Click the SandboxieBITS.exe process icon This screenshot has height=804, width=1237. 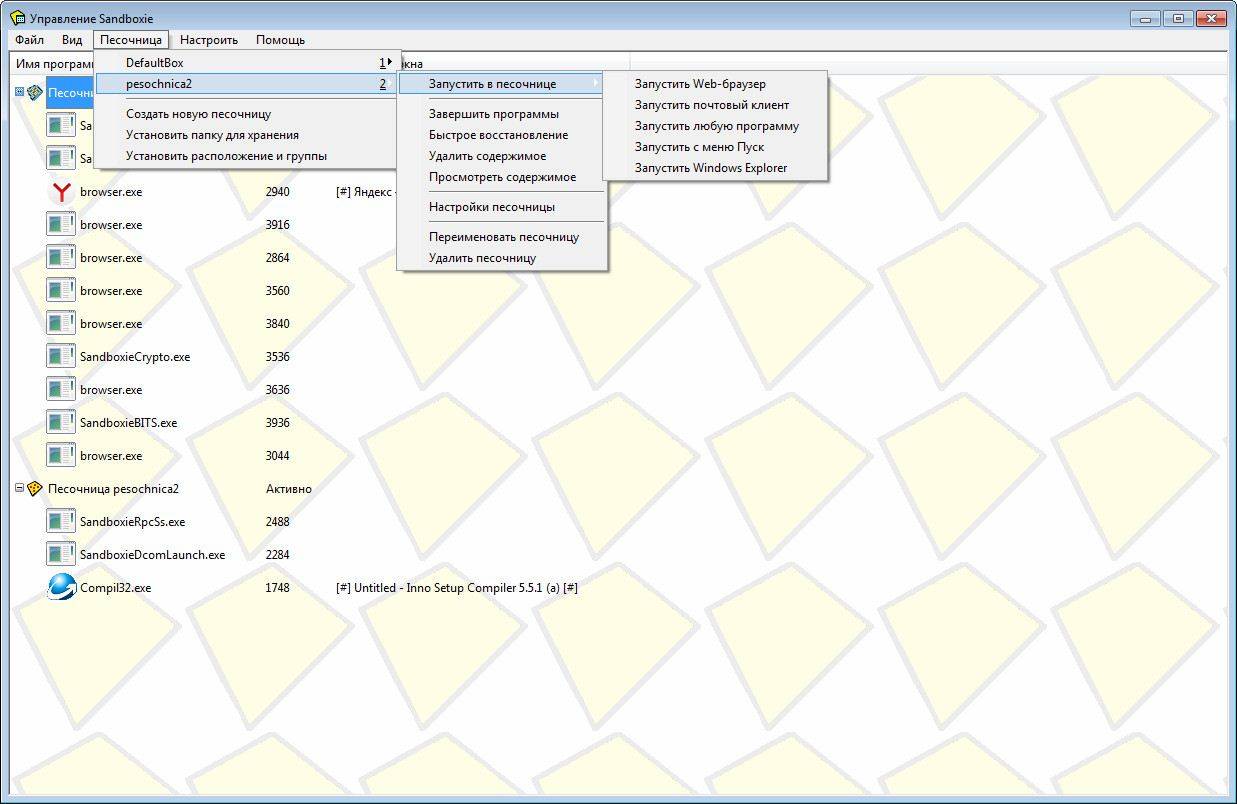[62, 423]
